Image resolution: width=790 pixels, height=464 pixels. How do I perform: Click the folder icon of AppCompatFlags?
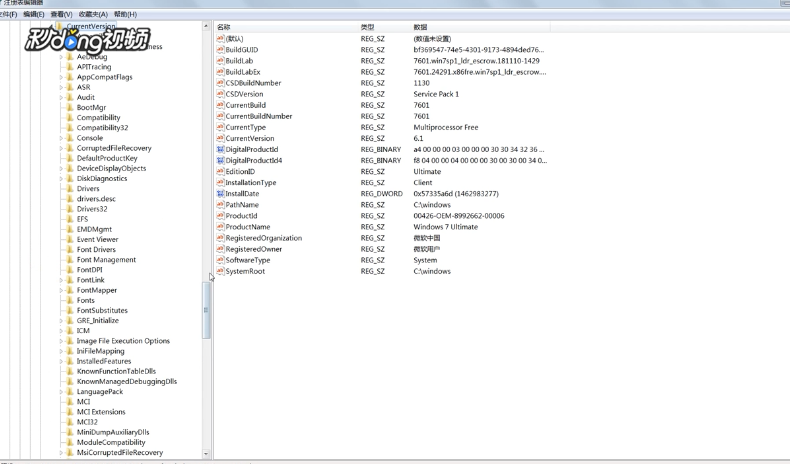[x=70, y=77]
